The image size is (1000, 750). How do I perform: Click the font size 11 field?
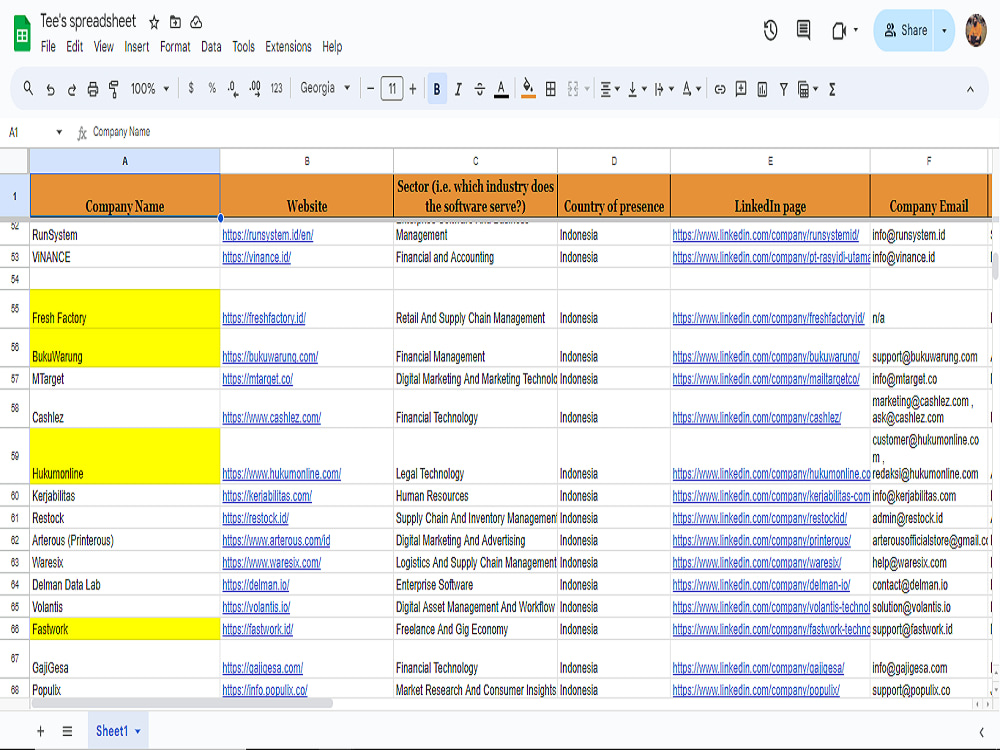click(x=392, y=89)
